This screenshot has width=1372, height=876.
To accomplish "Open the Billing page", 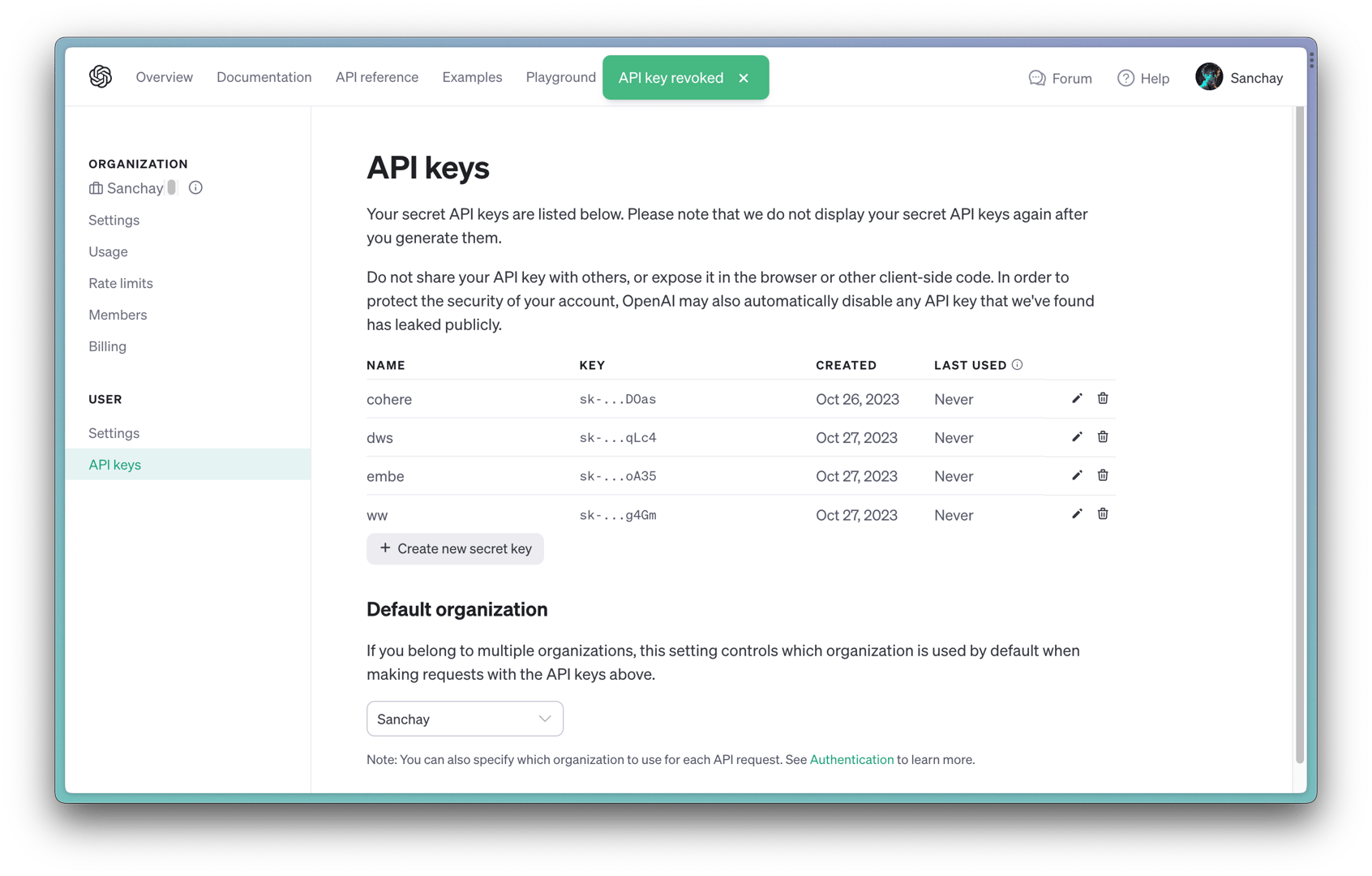I will coord(107,346).
